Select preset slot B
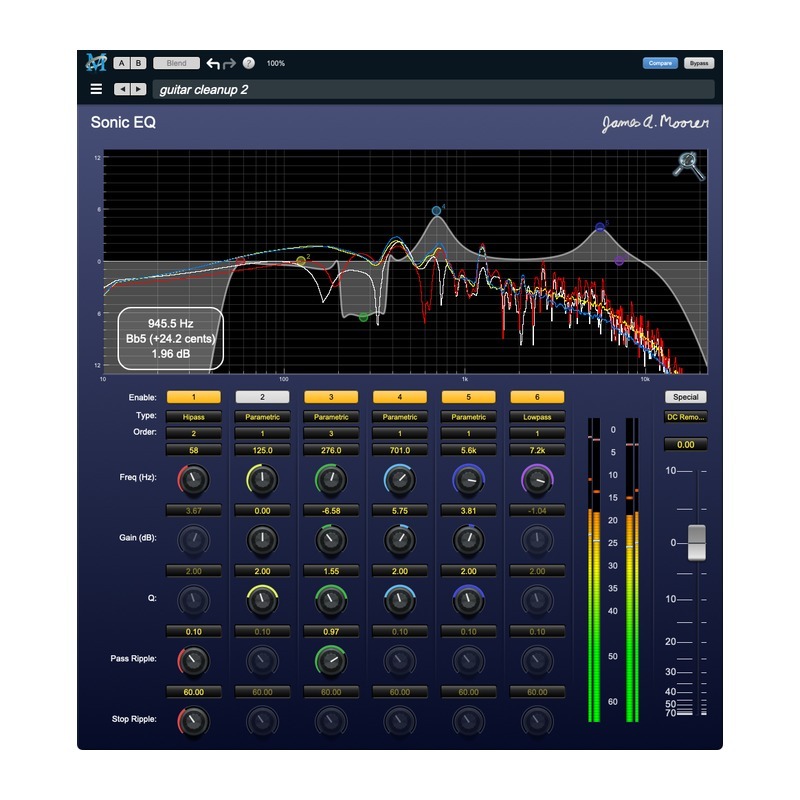800x800 pixels. coord(138,63)
